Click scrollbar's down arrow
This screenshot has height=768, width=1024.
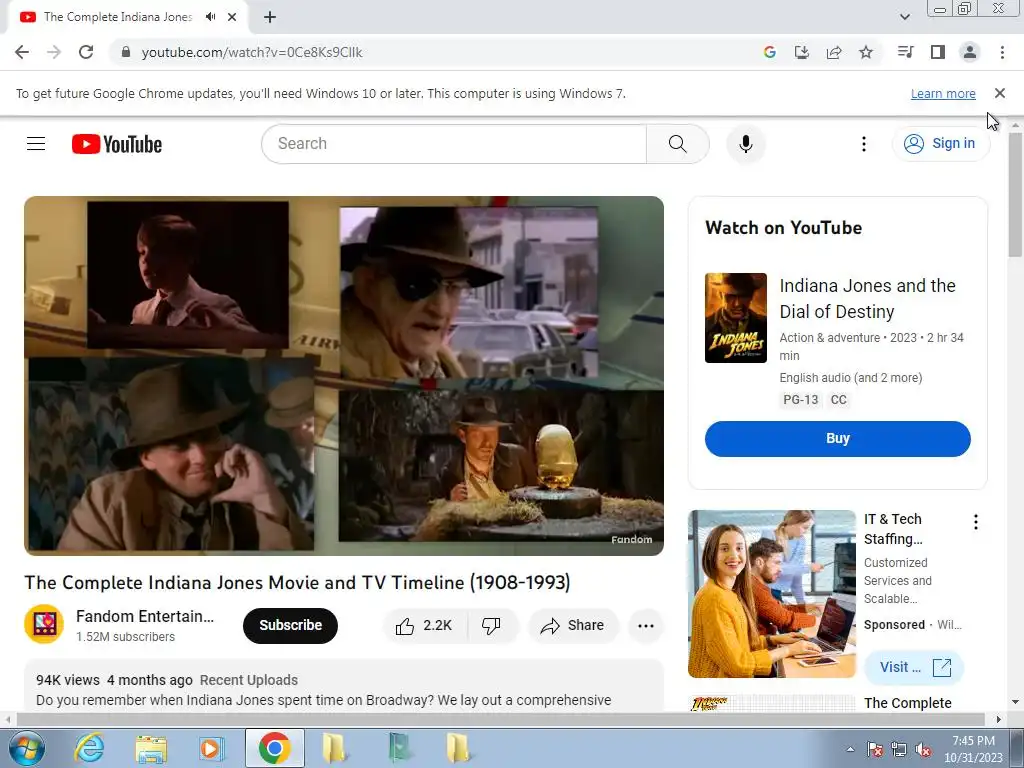1016,703
